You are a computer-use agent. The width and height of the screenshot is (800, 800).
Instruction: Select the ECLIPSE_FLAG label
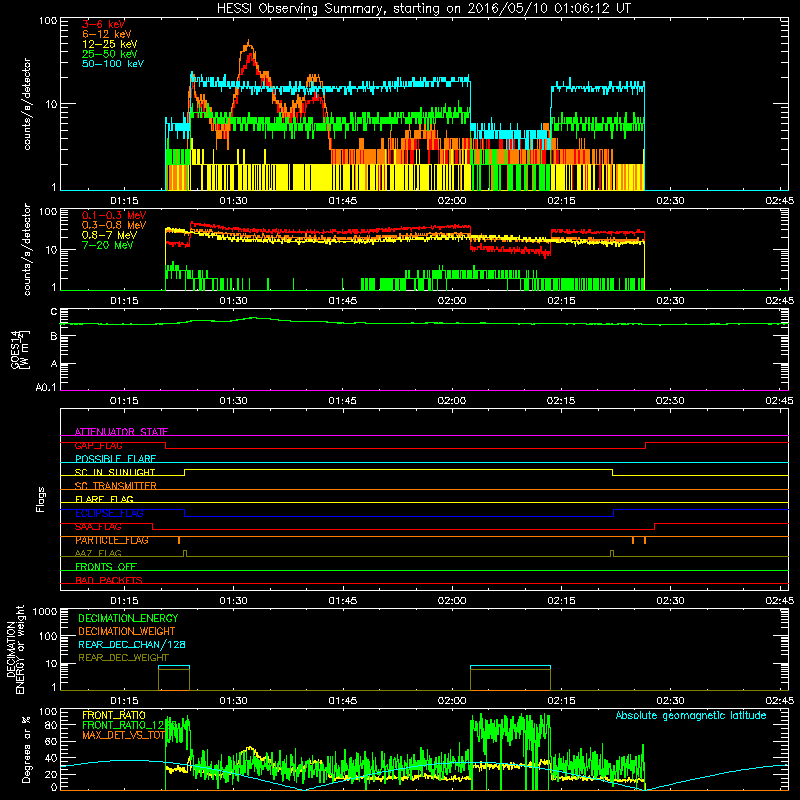tap(109, 513)
